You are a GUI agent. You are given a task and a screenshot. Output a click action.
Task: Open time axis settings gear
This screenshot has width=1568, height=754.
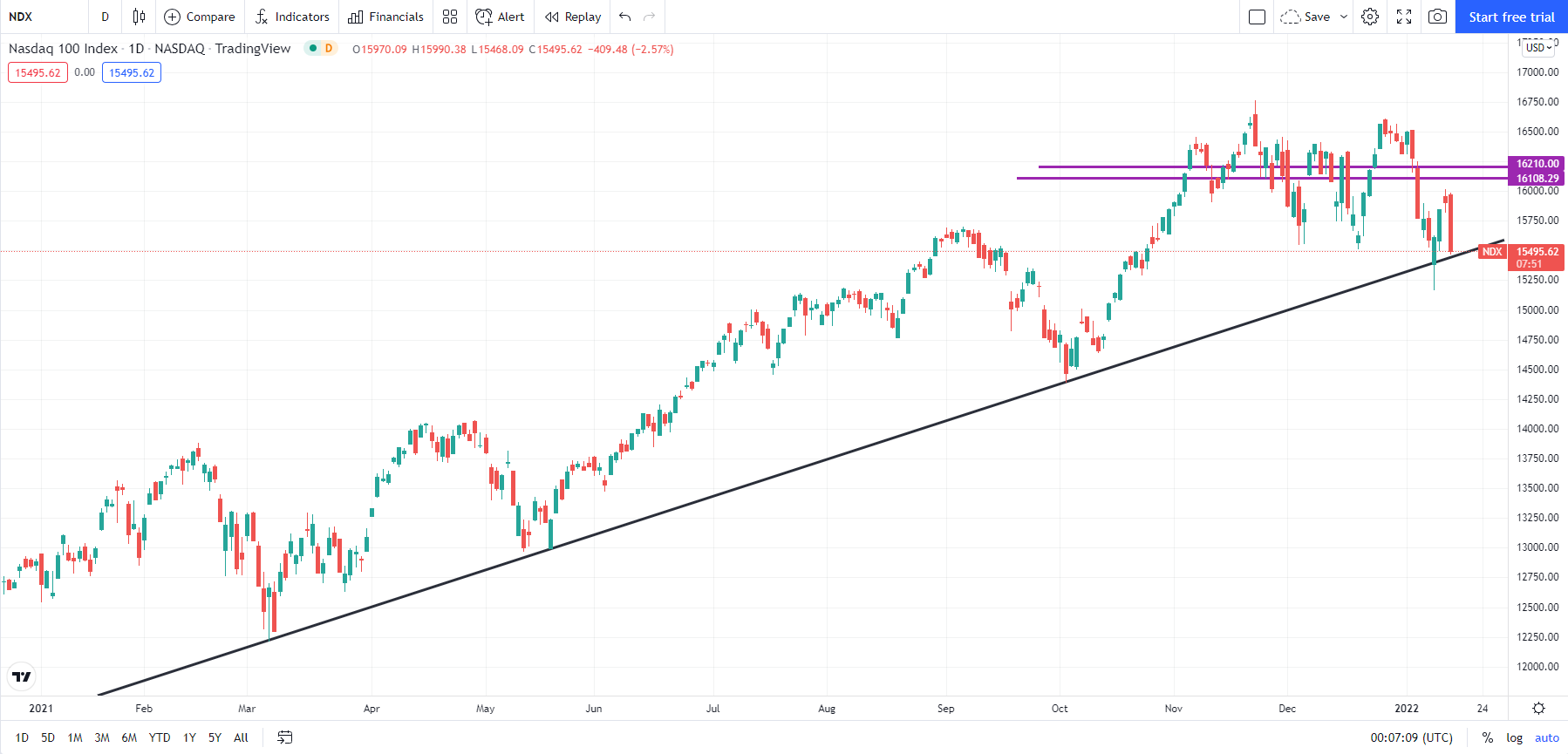[1538, 708]
